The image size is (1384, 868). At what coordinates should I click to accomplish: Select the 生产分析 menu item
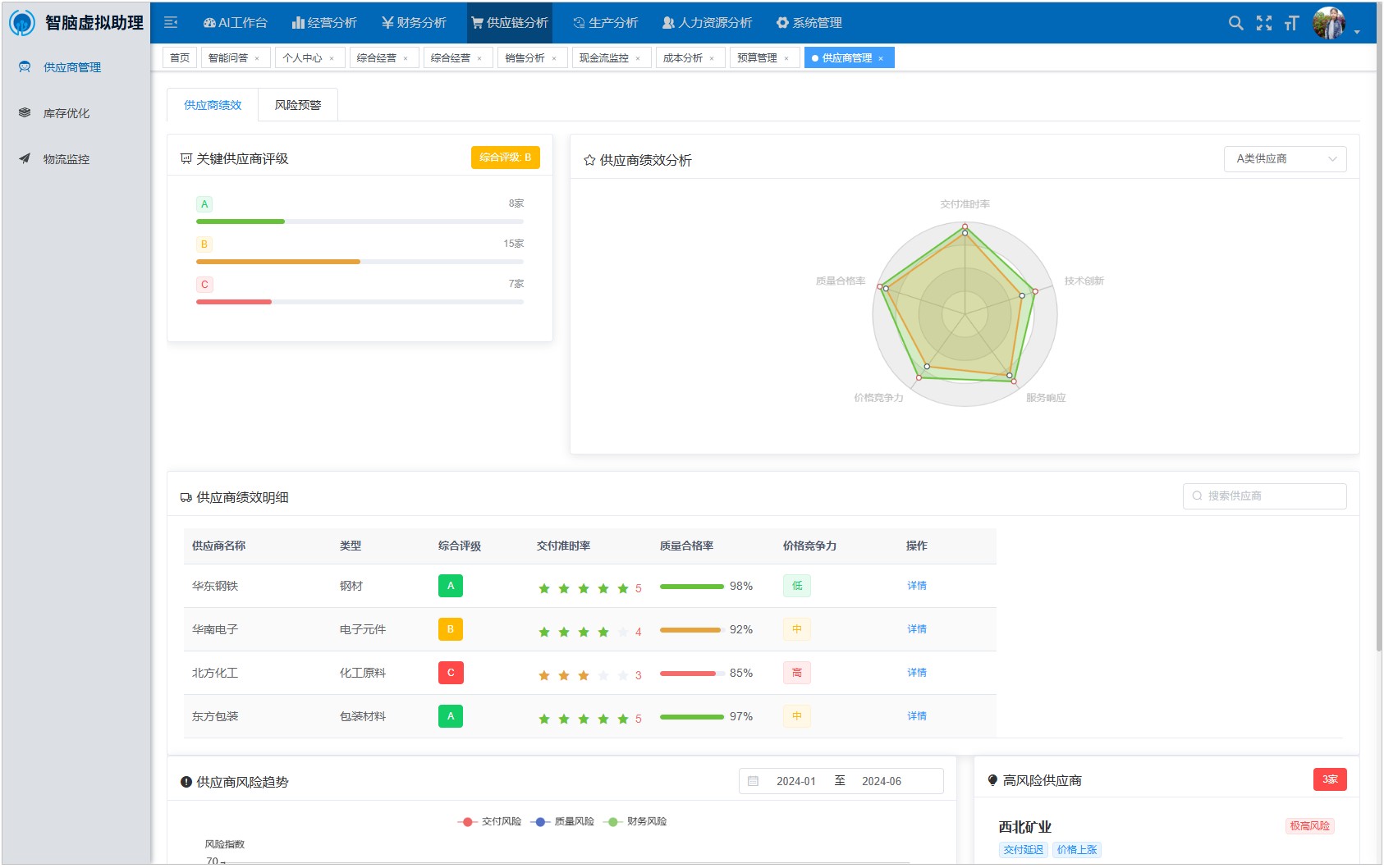[x=606, y=23]
